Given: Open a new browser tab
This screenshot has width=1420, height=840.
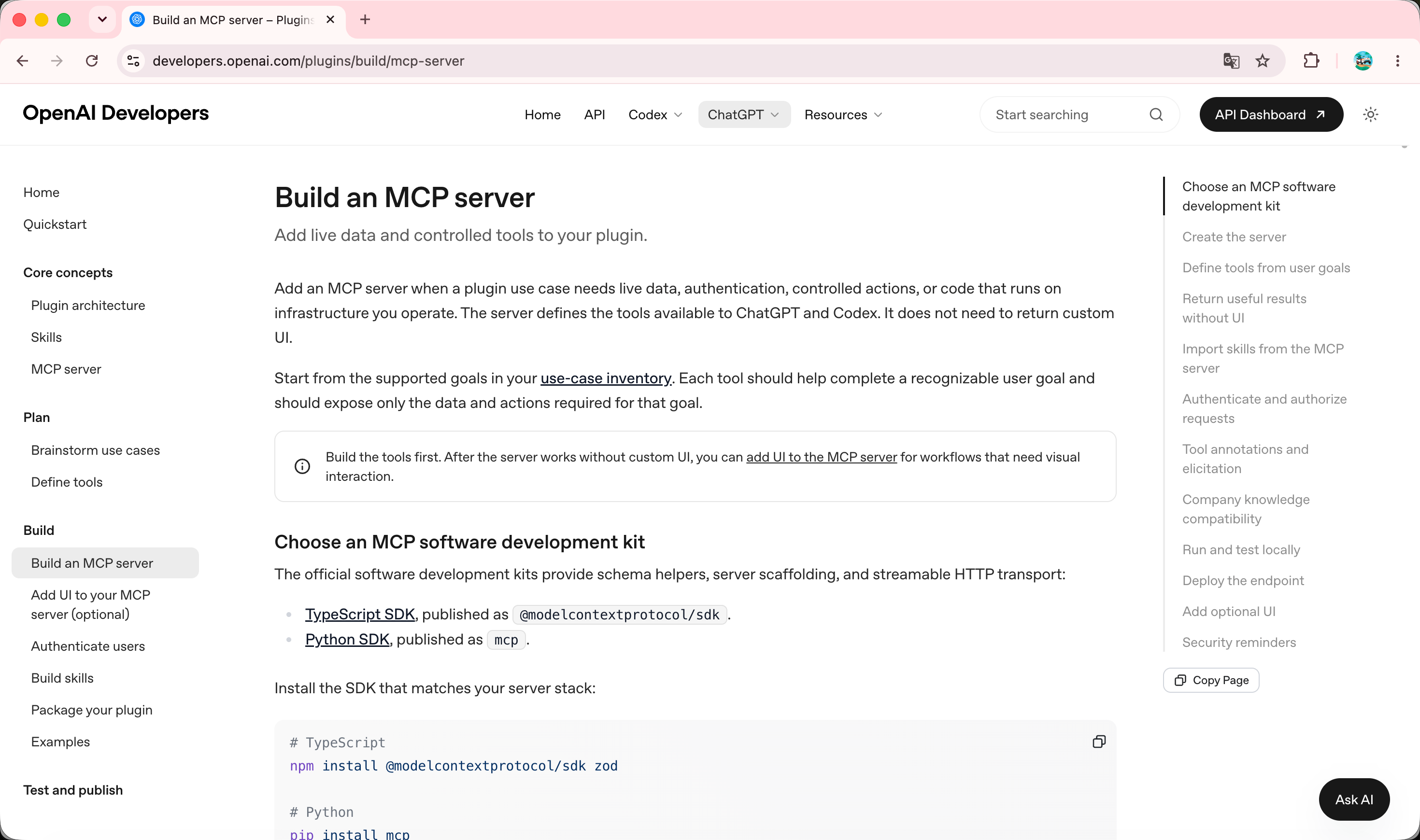Looking at the screenshot, I should click(x=365, y=20).
